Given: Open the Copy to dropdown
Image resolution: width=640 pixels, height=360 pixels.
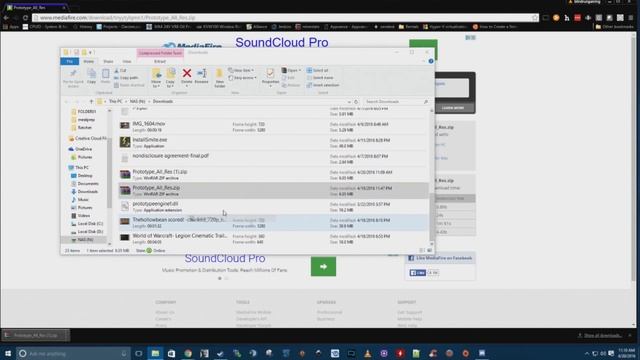Looking at the screenshot, I should pyautogui.click(x=171, y=78).
